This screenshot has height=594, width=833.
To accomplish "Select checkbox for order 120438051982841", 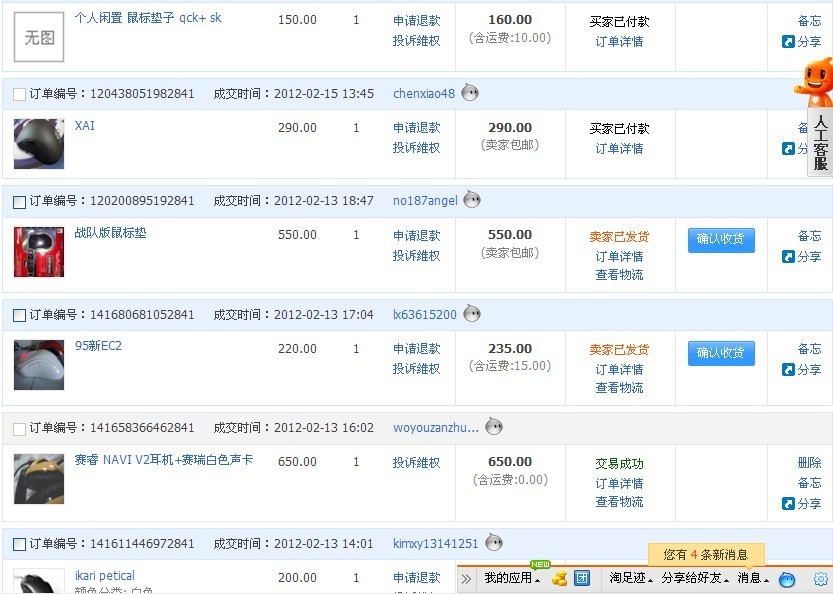I will (x=19, y=95).
